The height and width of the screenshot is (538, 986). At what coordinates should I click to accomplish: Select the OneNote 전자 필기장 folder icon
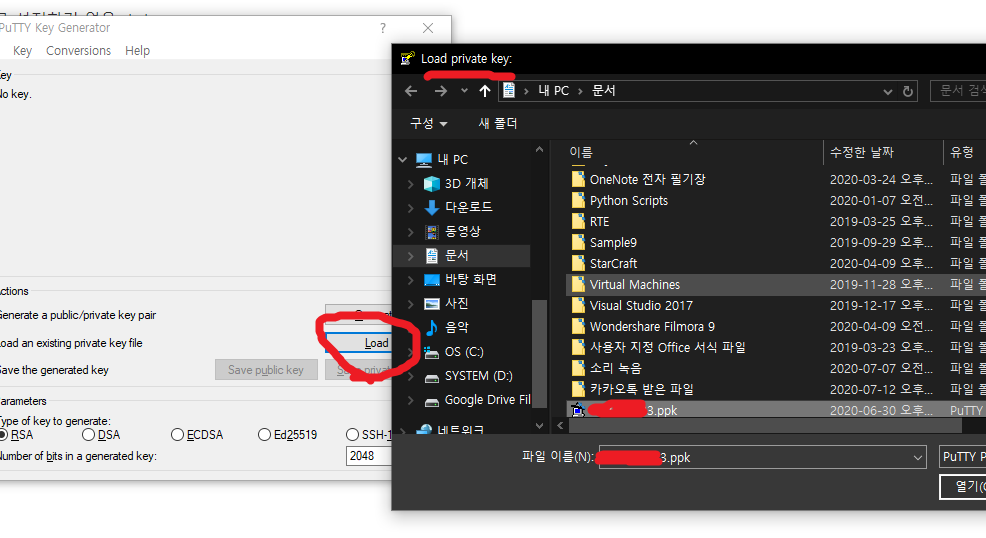coord(578,180)
